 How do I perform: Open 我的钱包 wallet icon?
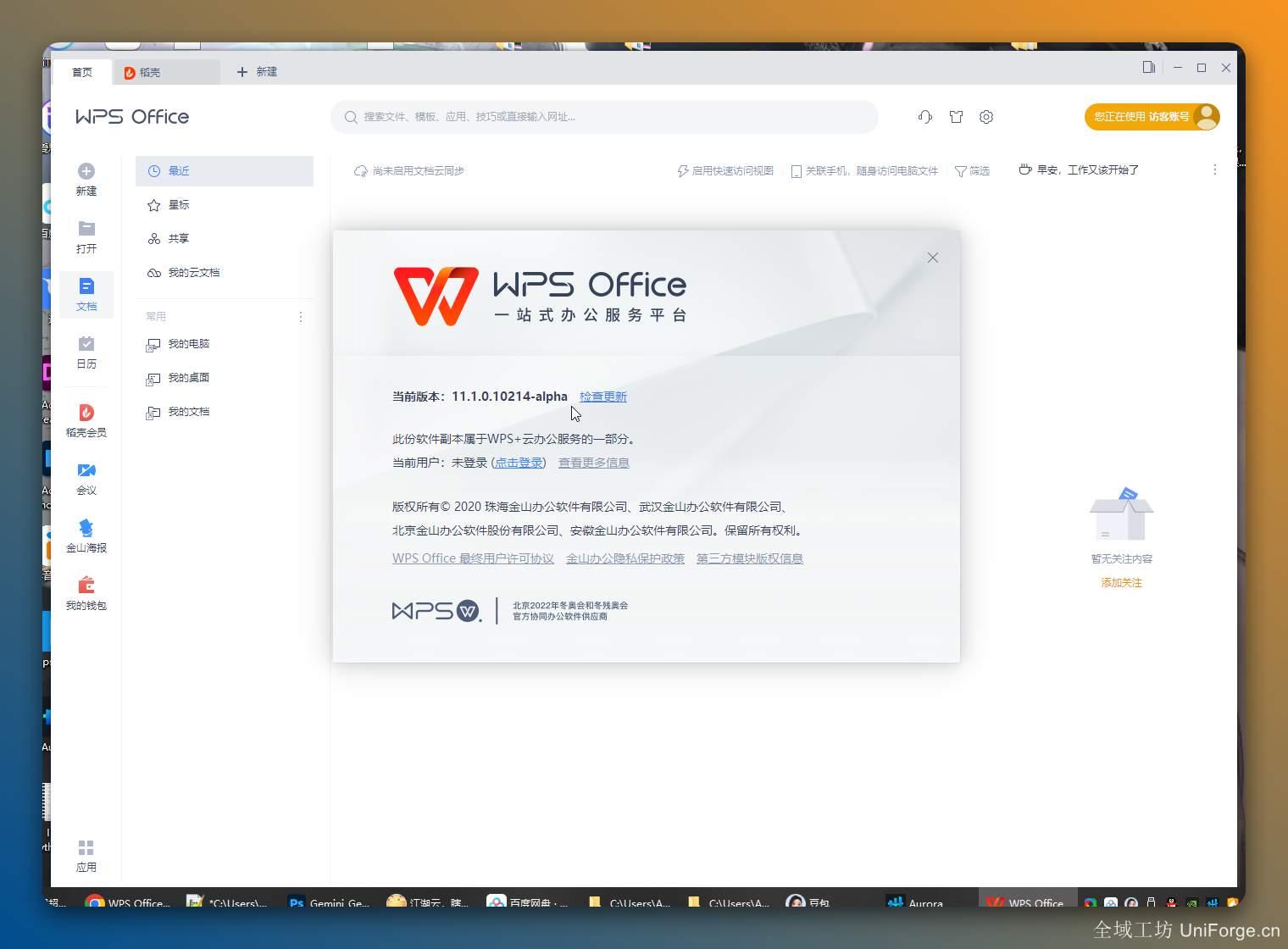[x=86, y=585]
